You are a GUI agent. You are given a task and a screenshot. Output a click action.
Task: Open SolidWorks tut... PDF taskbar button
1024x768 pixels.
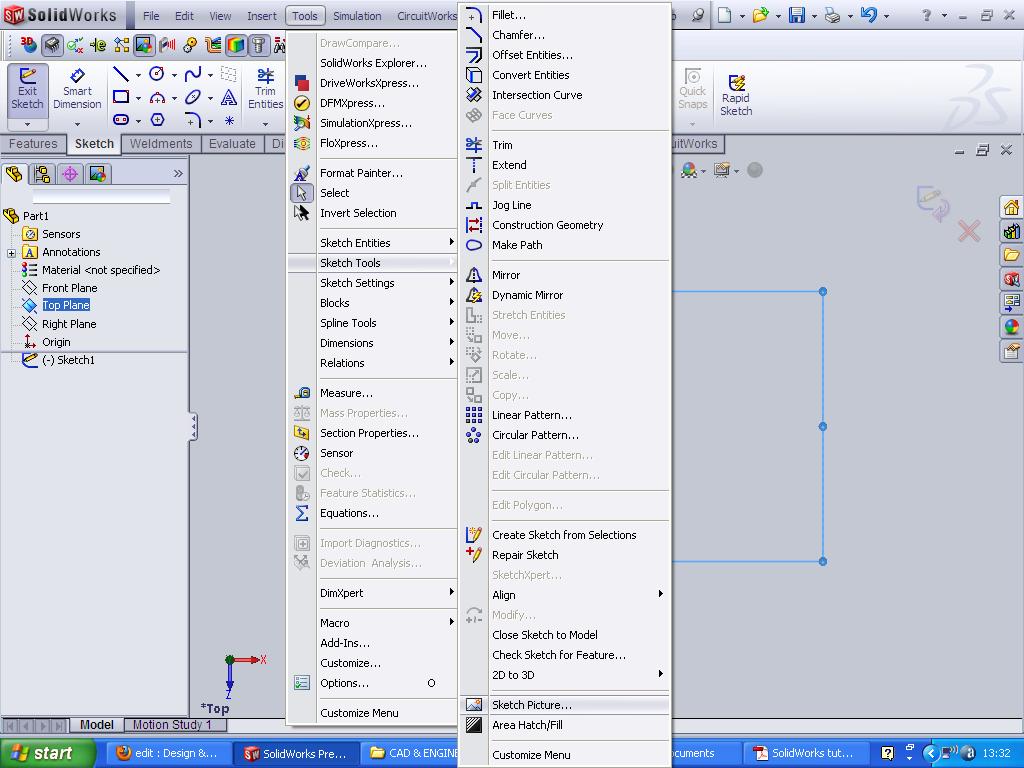[805, 754]
